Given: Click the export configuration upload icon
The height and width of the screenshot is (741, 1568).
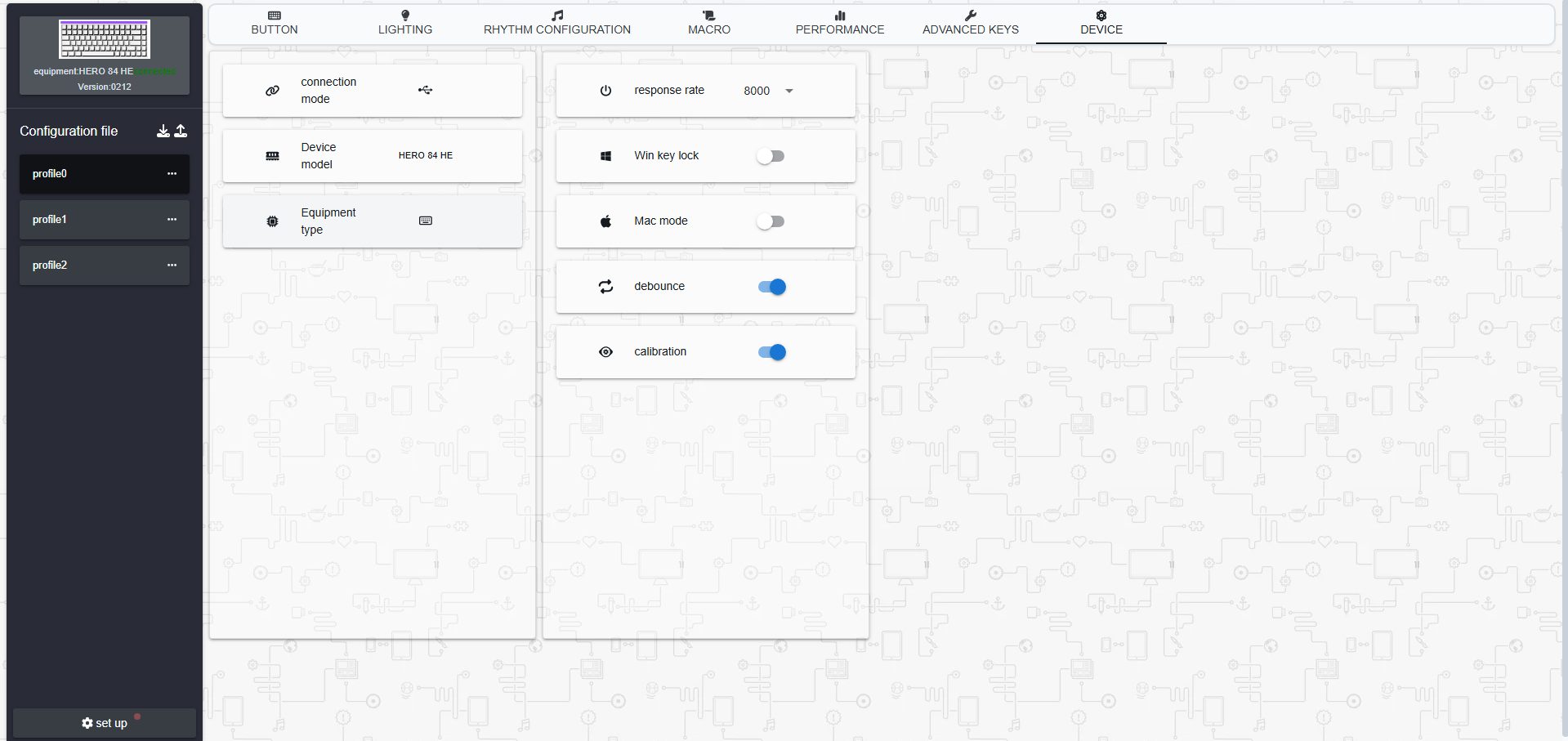Looking at the screenshot, I should (181, 131).
